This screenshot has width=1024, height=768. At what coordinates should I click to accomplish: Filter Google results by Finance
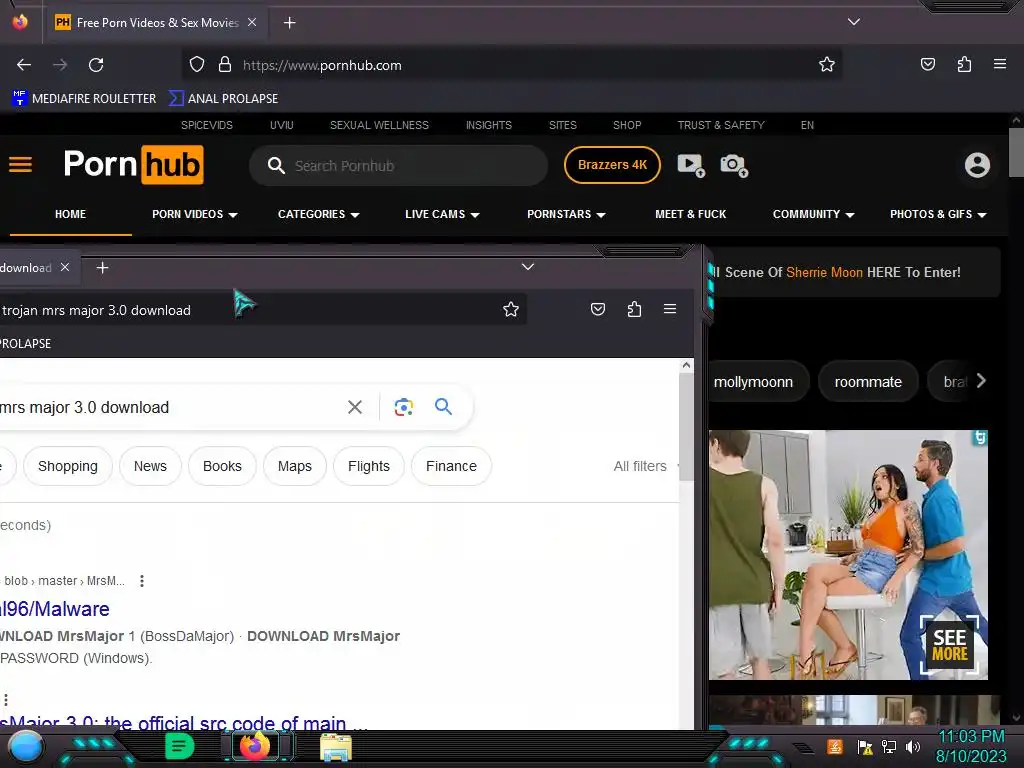(x=451, y=466)
